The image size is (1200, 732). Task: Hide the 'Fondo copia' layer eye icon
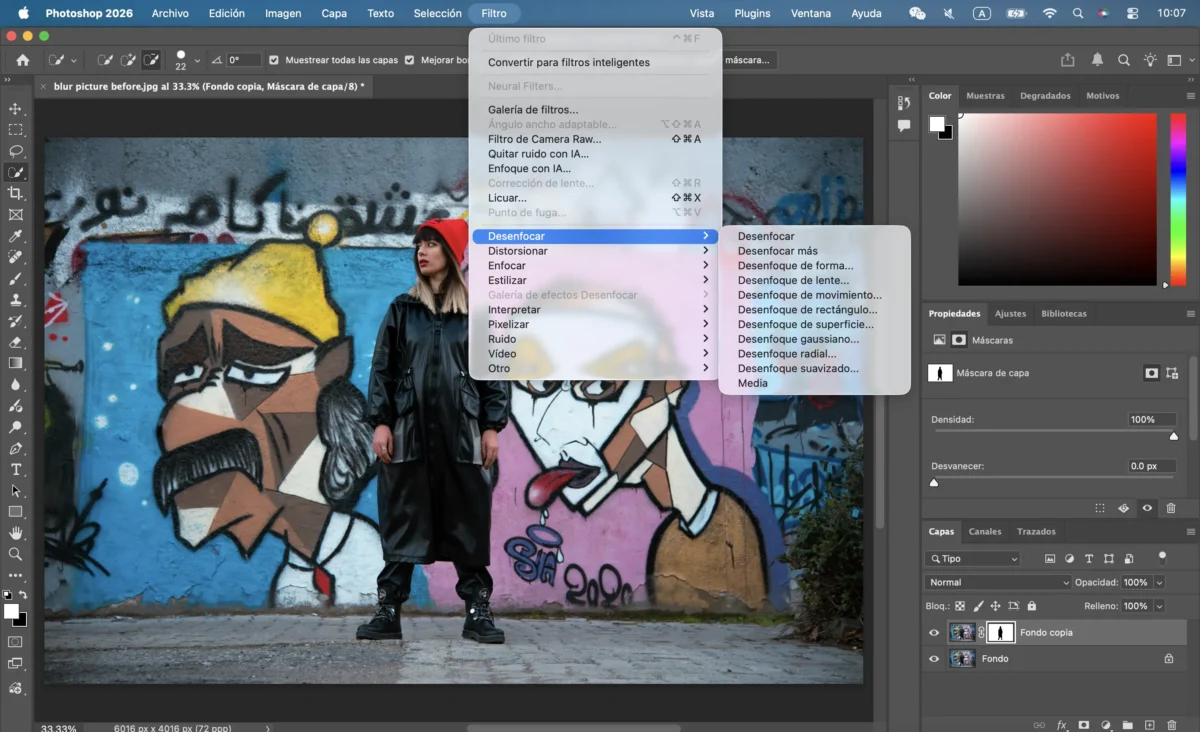pos(934,633)
